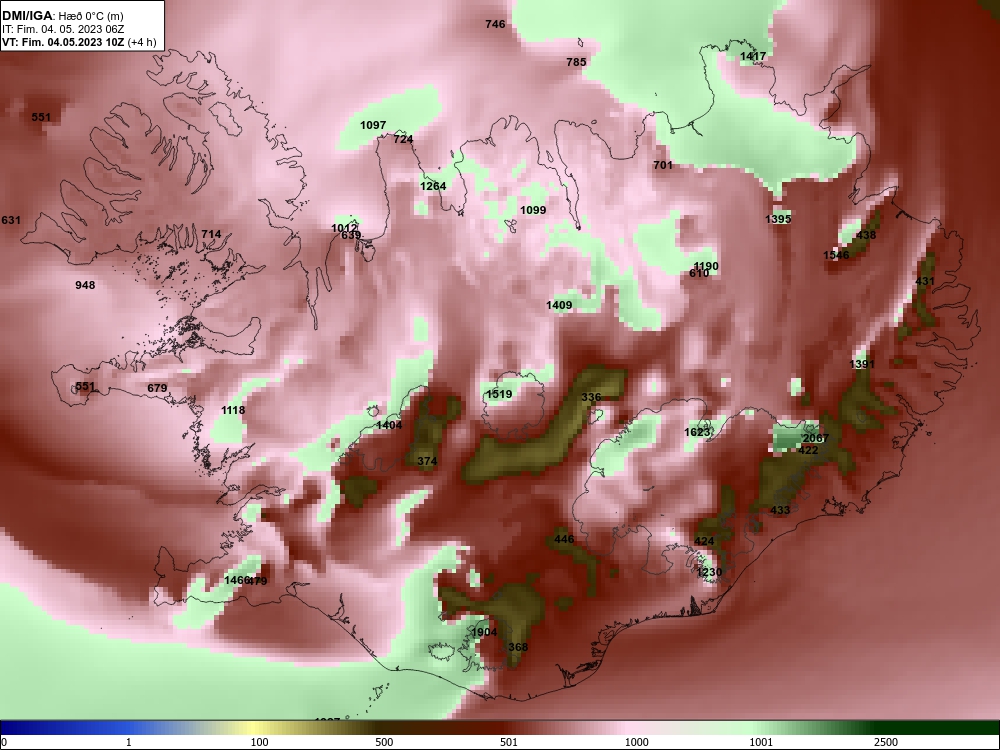
Task: Click the 1099 value label
Action: (x=533, y=210)
